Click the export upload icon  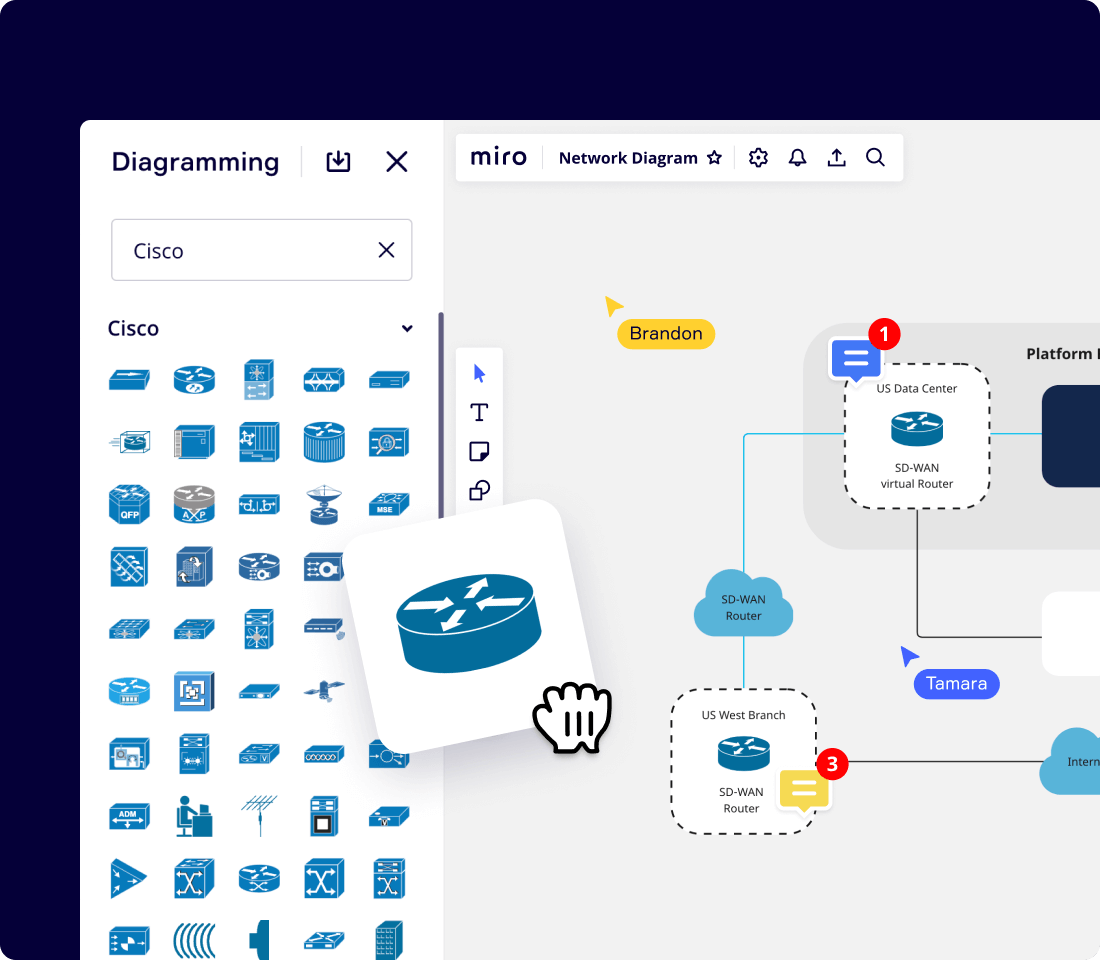point(836,157)
